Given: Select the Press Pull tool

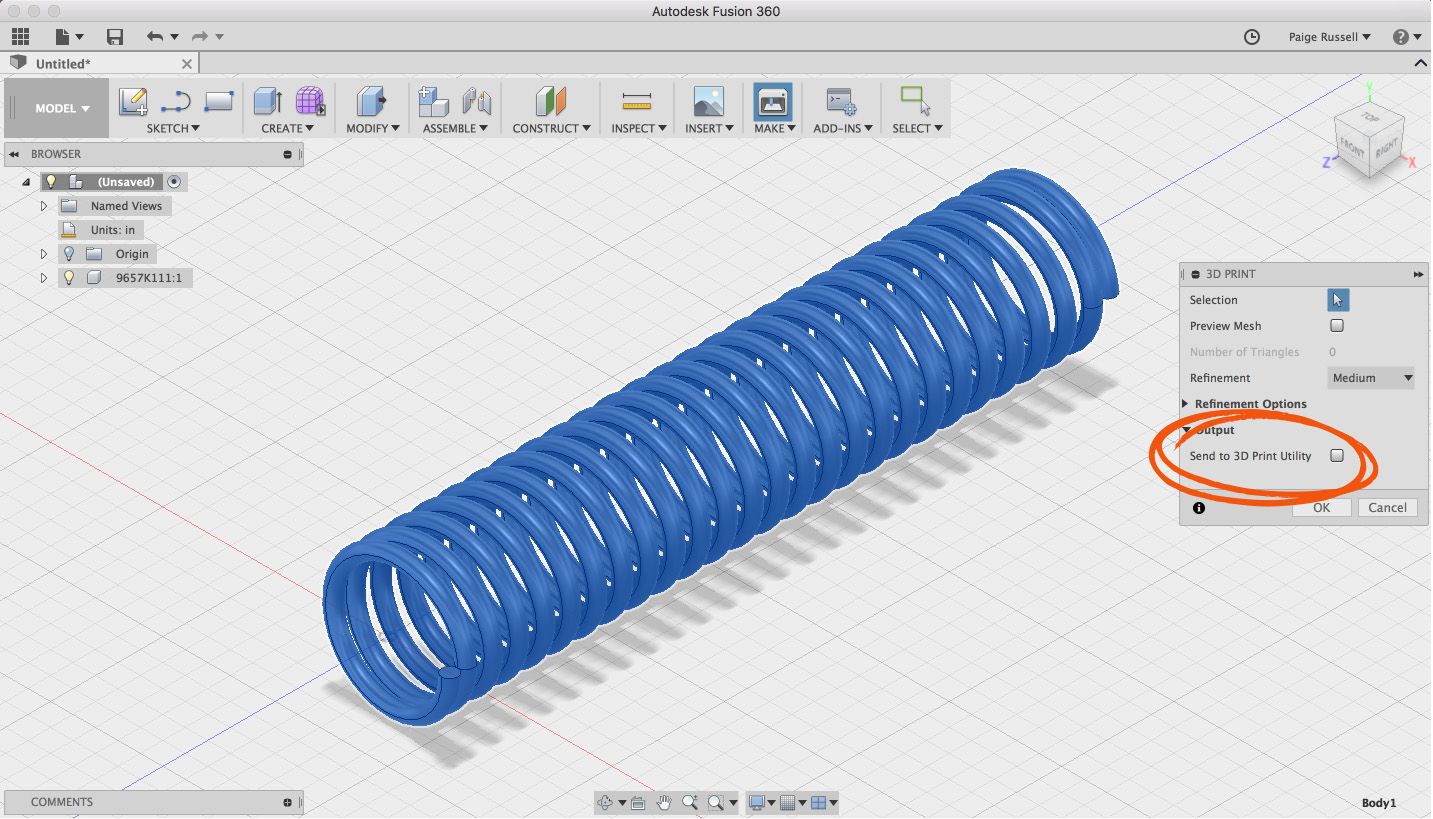Looking at the screenshot, I should click(x=371, y=102).
